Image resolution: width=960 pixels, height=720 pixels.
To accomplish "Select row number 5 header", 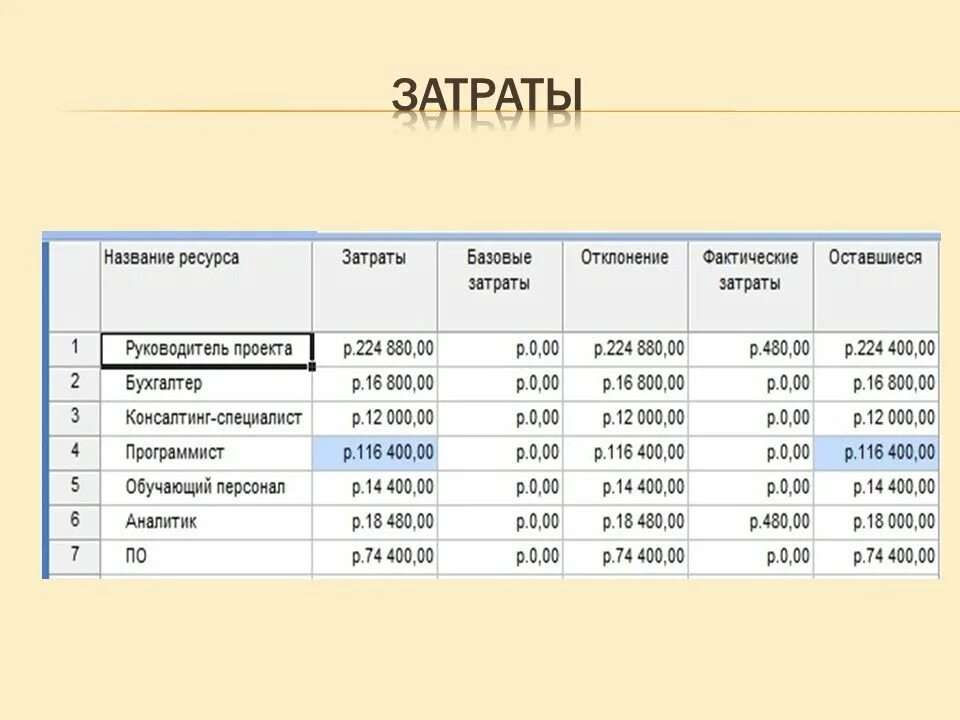I will pos(74,488).
